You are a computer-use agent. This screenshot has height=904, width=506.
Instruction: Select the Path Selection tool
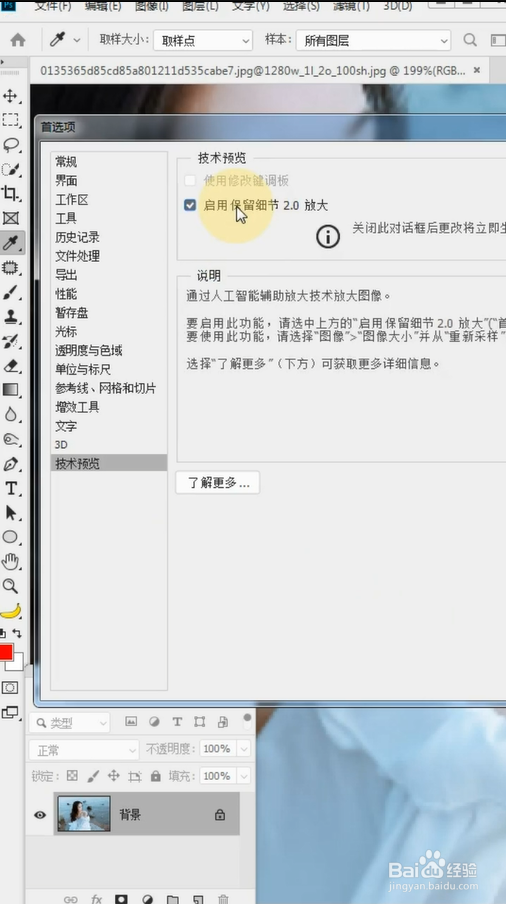pyautogui.click(x=10, y=513)
